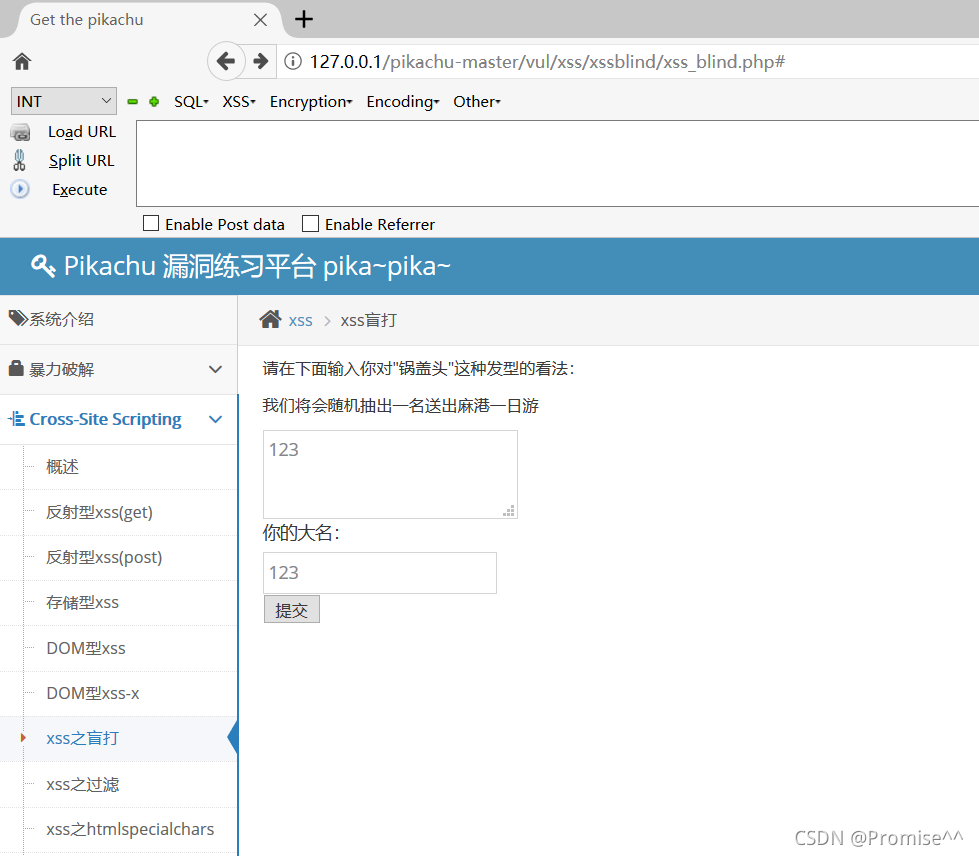Click the Execute play icon
979x856 pixels.
click(x=20, y=189)
